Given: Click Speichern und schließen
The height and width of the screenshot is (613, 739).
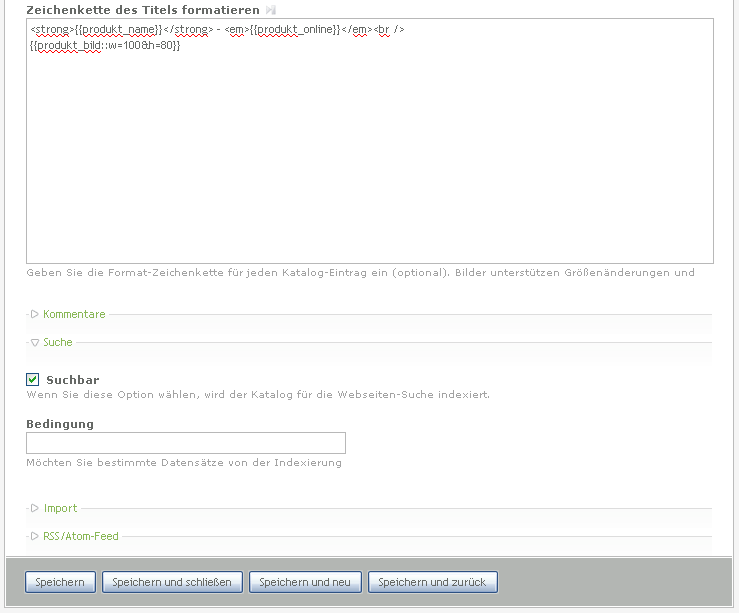Looking at the screenshot, I should (x=172, y=582).
